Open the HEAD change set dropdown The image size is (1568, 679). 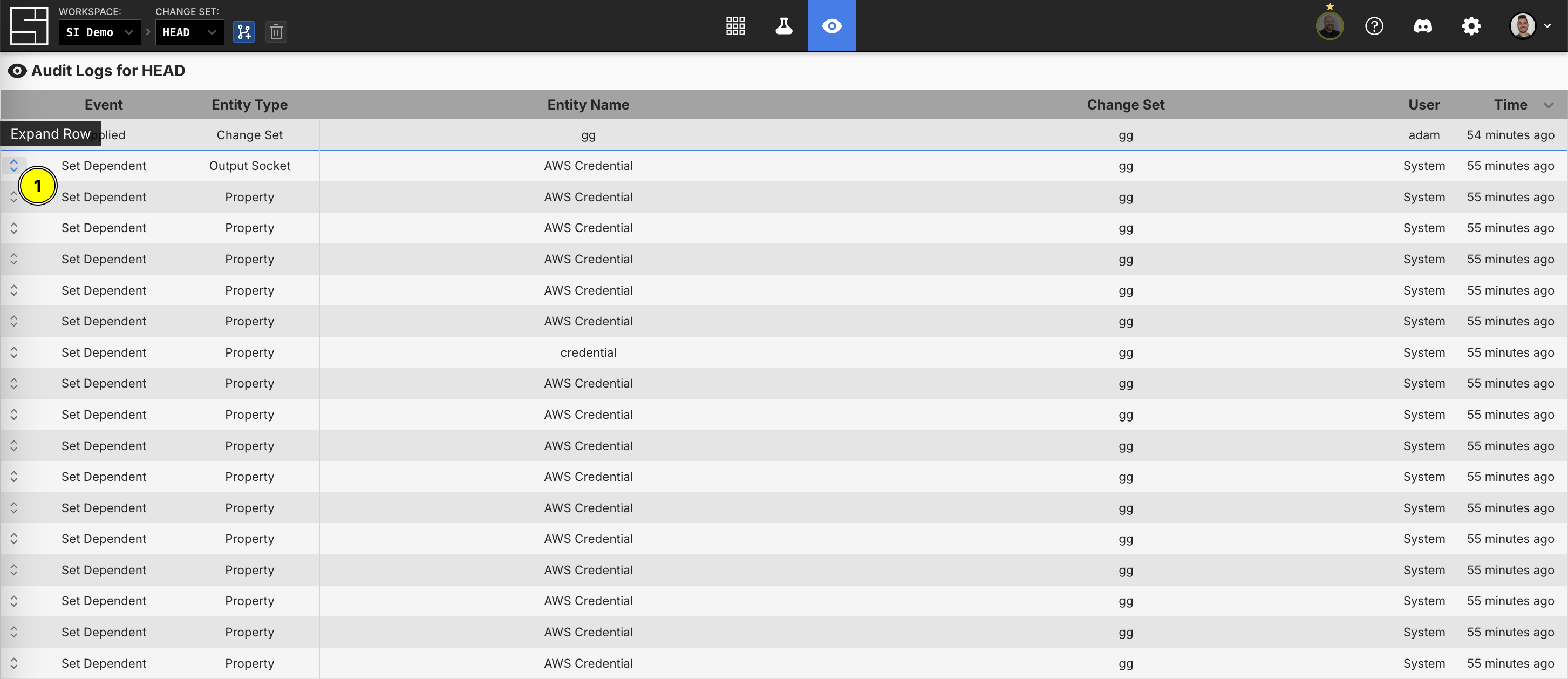189,32
